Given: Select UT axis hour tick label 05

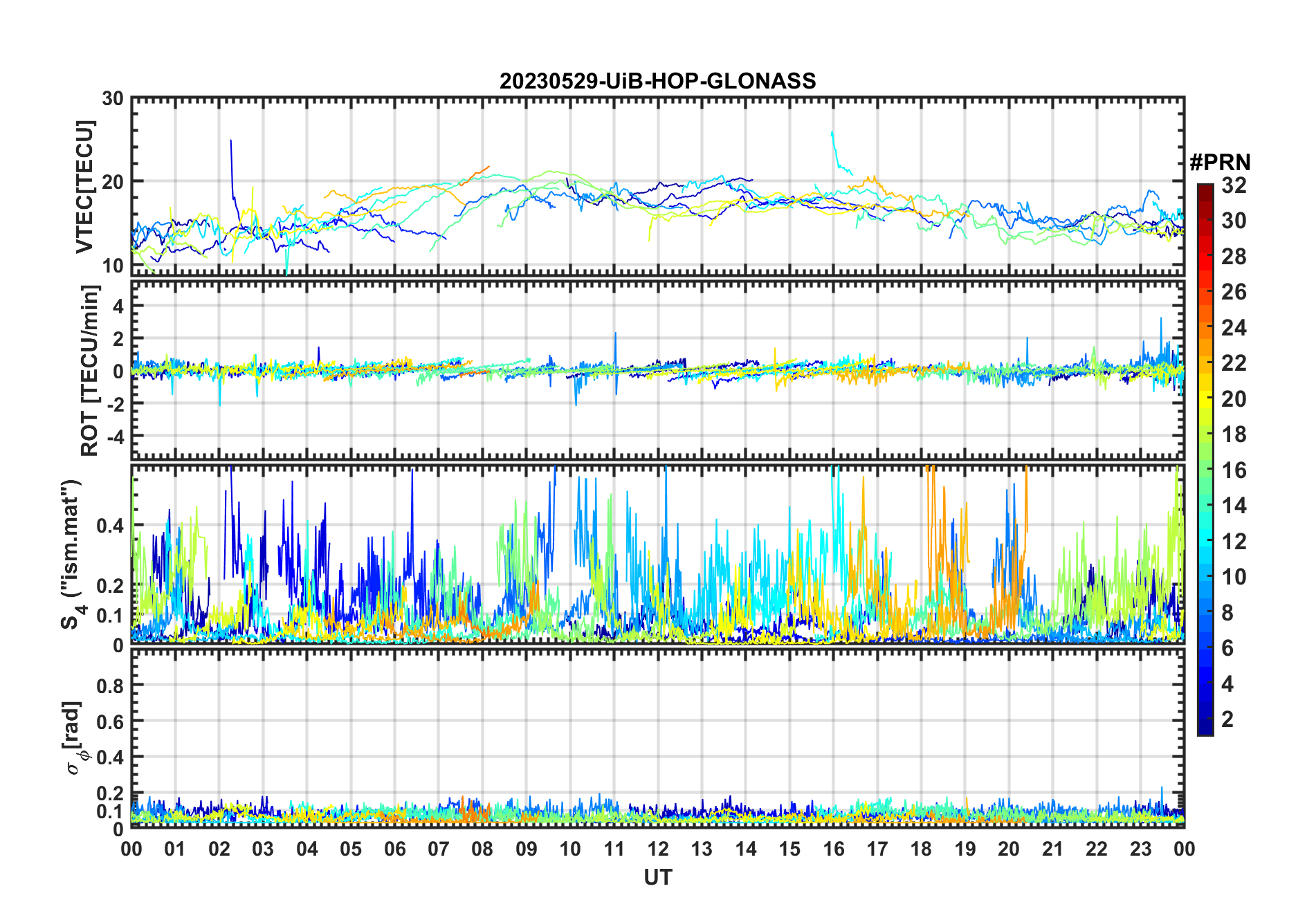Looking at the screenshot, I should pos(351,849).
